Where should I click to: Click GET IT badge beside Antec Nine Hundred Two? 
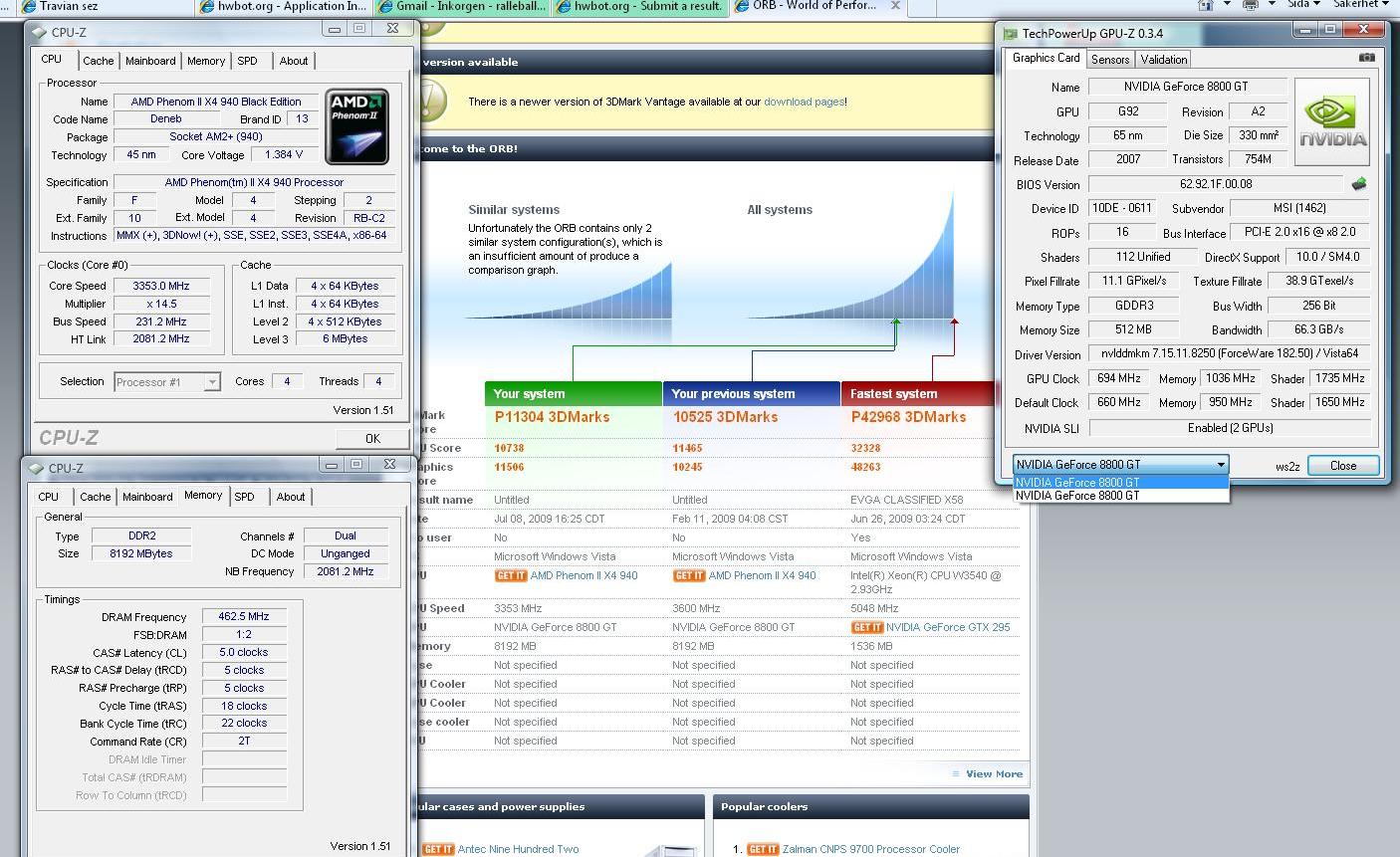[438, 850]
